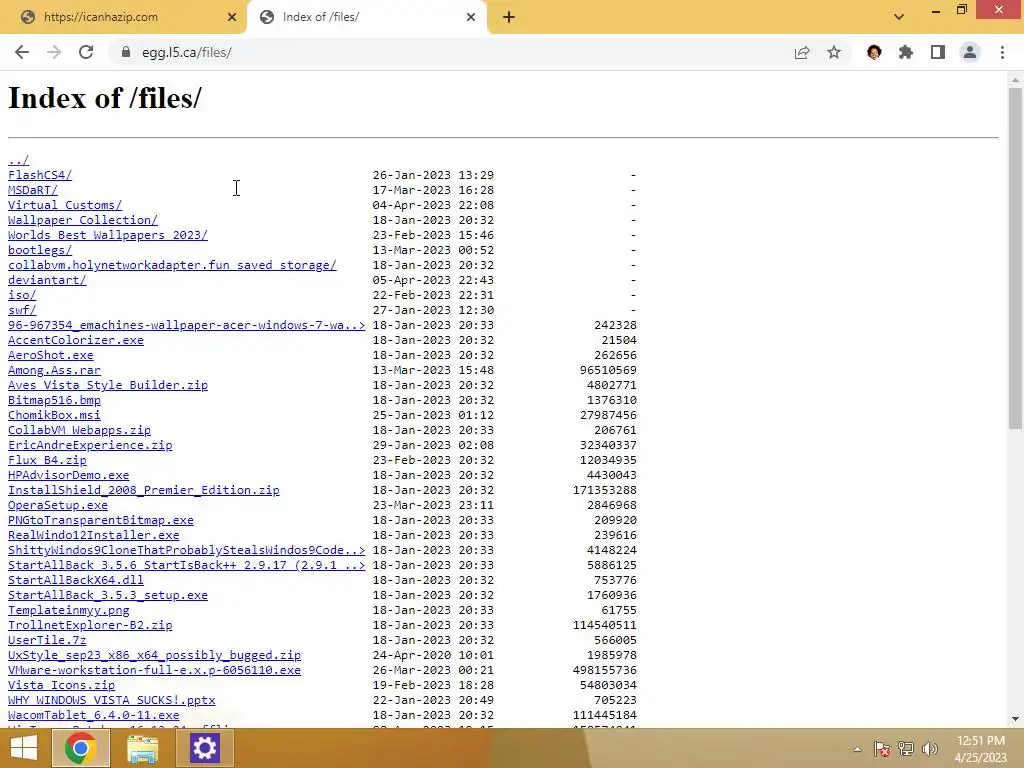The image size is (1024, 768).
Task: Go back using the browser back arrow
Action: click(x=22, y=52)
